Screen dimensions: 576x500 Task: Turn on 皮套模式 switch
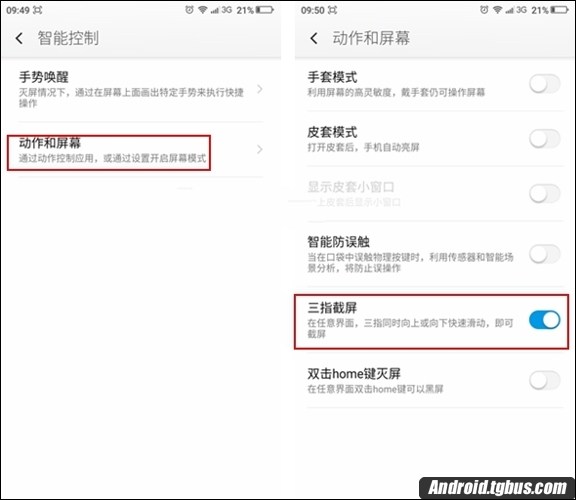click(x=545, y=139)
